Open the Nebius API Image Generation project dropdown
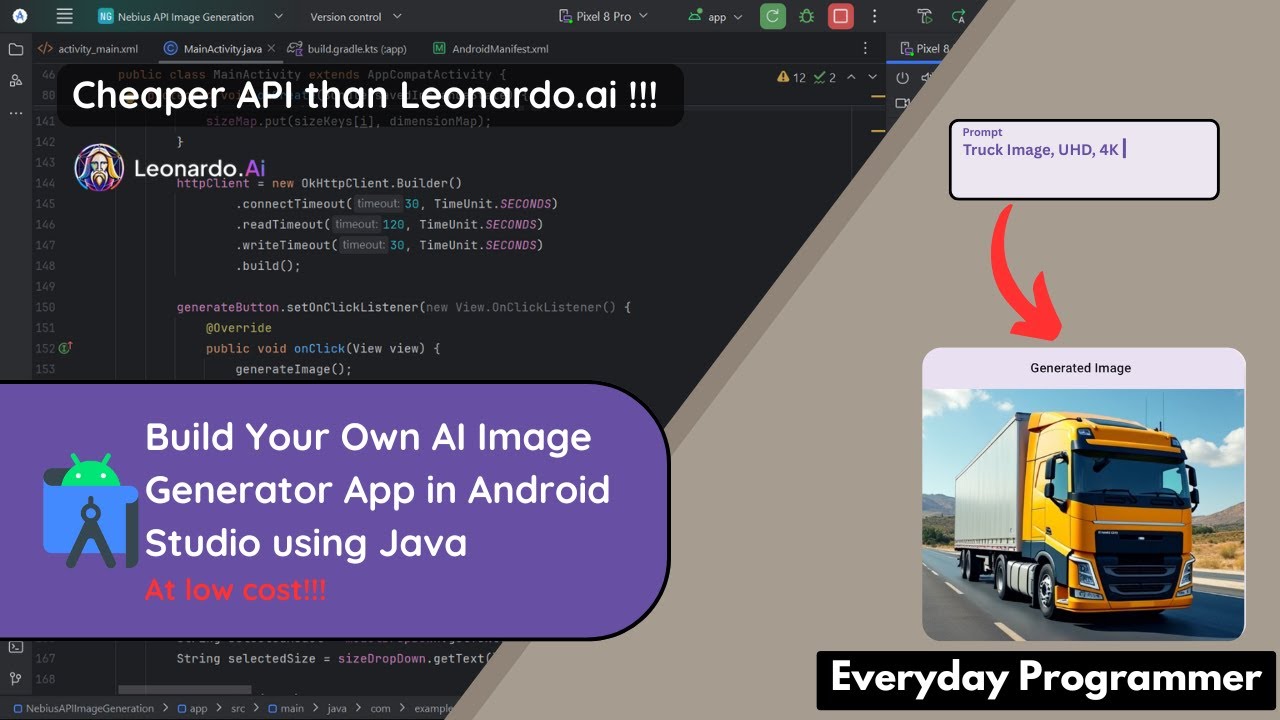Image resolution: width=1280 pixels, height=720 pixels. point(190,16)
